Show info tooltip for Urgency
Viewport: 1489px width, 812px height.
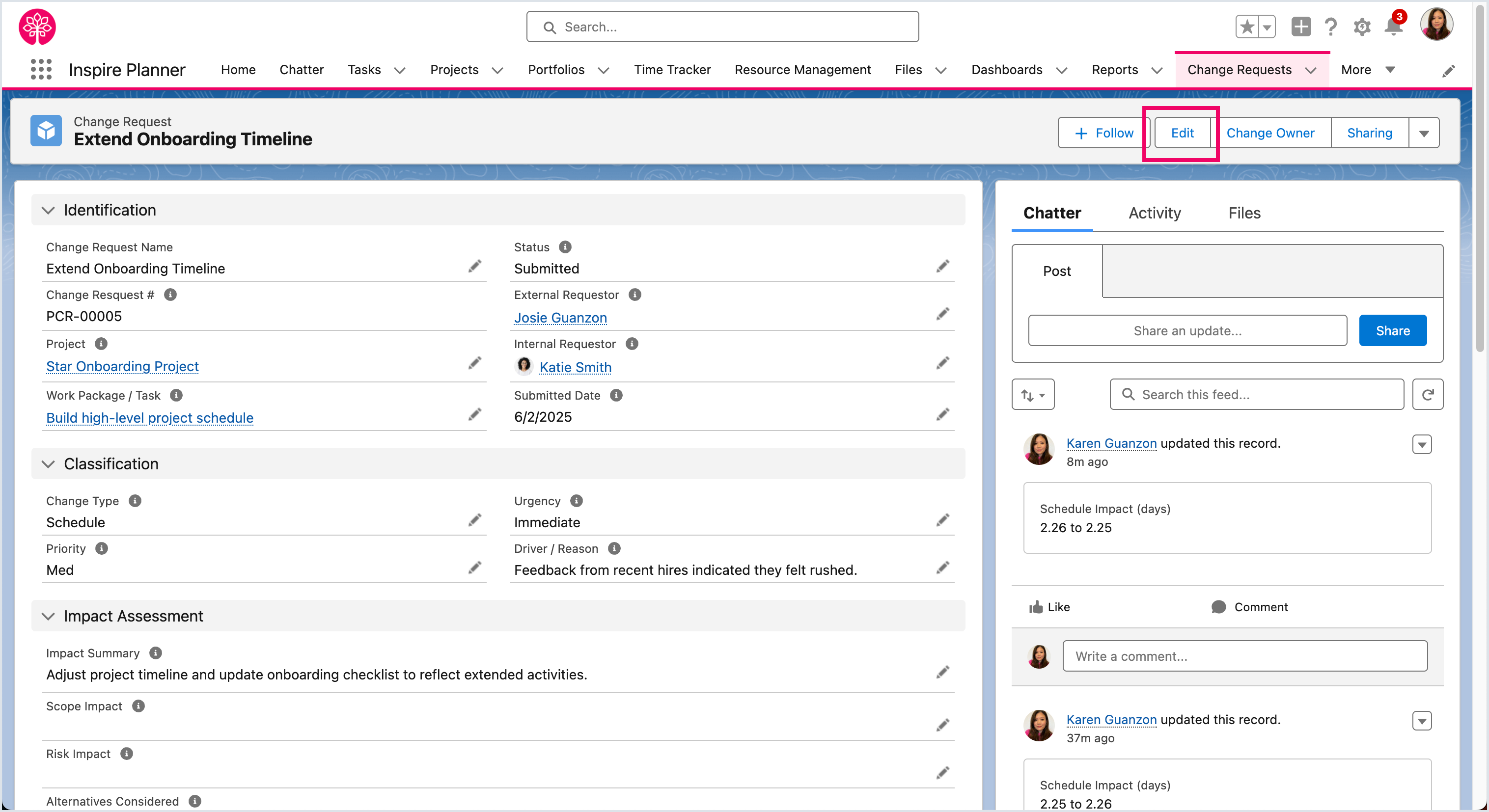(x=576, y=501)
